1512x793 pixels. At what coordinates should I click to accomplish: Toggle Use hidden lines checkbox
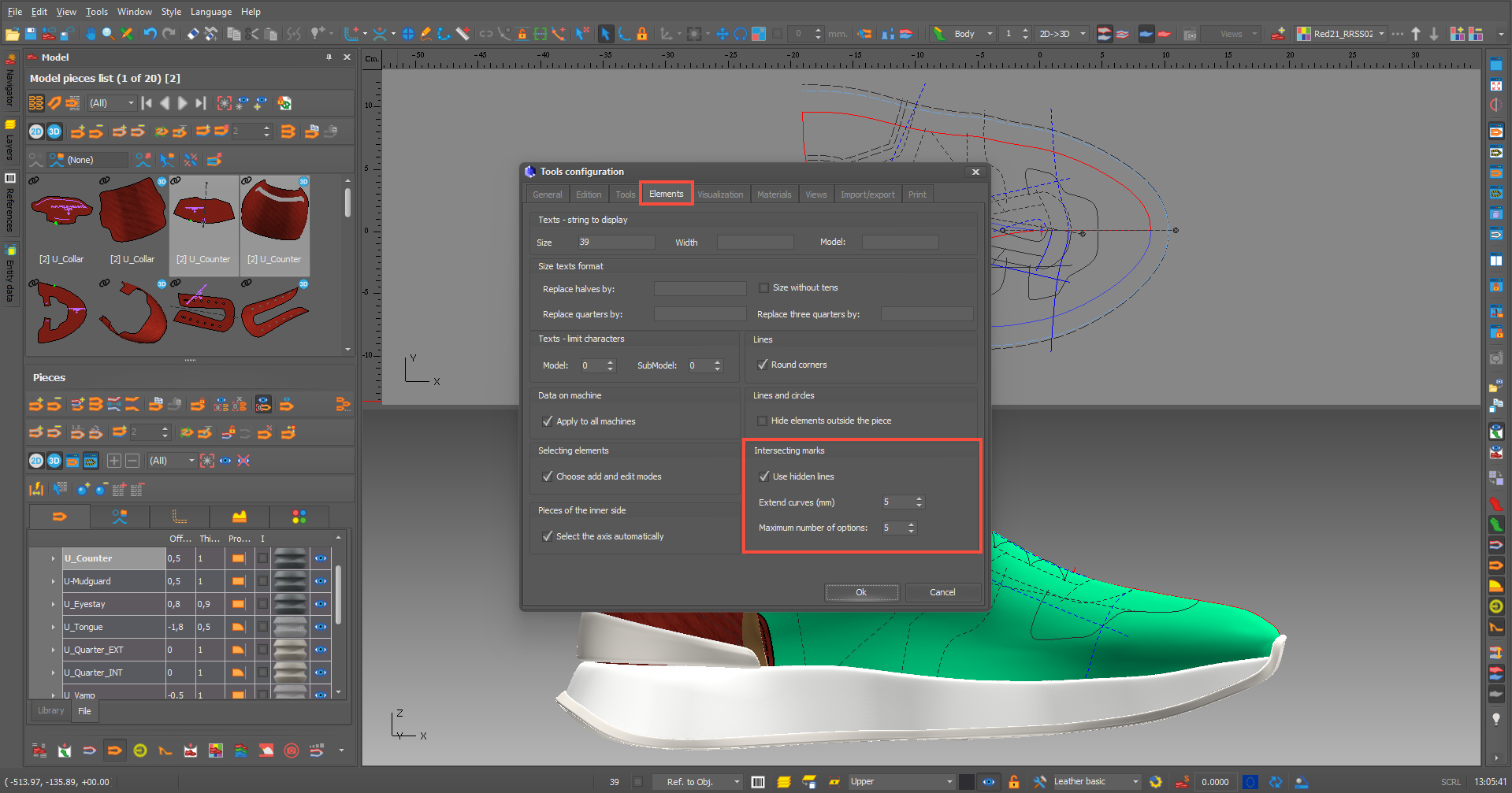pos(763,476)
